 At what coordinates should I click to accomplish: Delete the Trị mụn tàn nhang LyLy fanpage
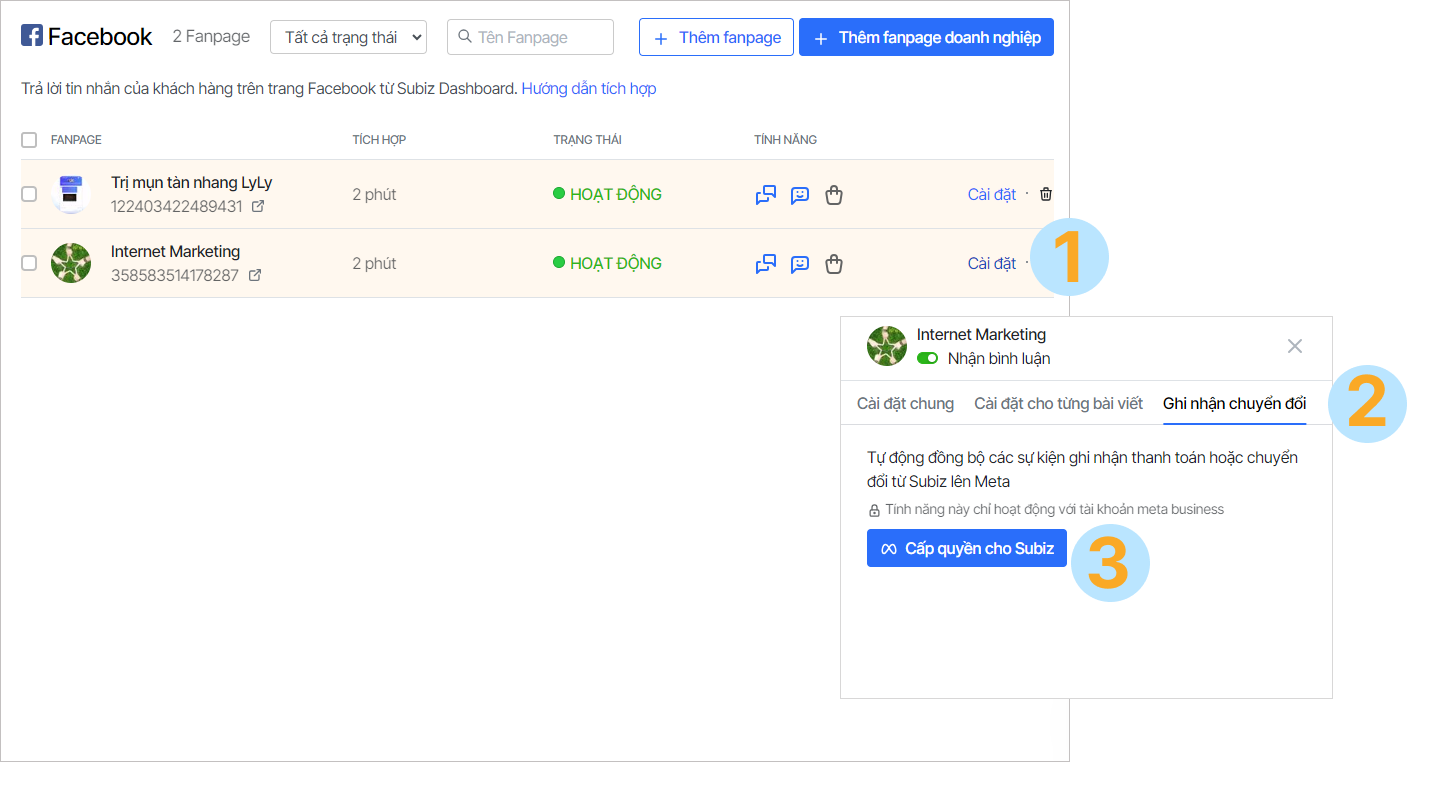pos(1046,194)
